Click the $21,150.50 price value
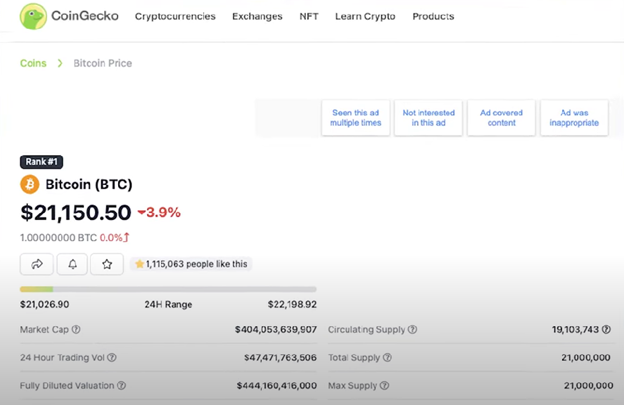624x405 pixels. pos(76,212)
